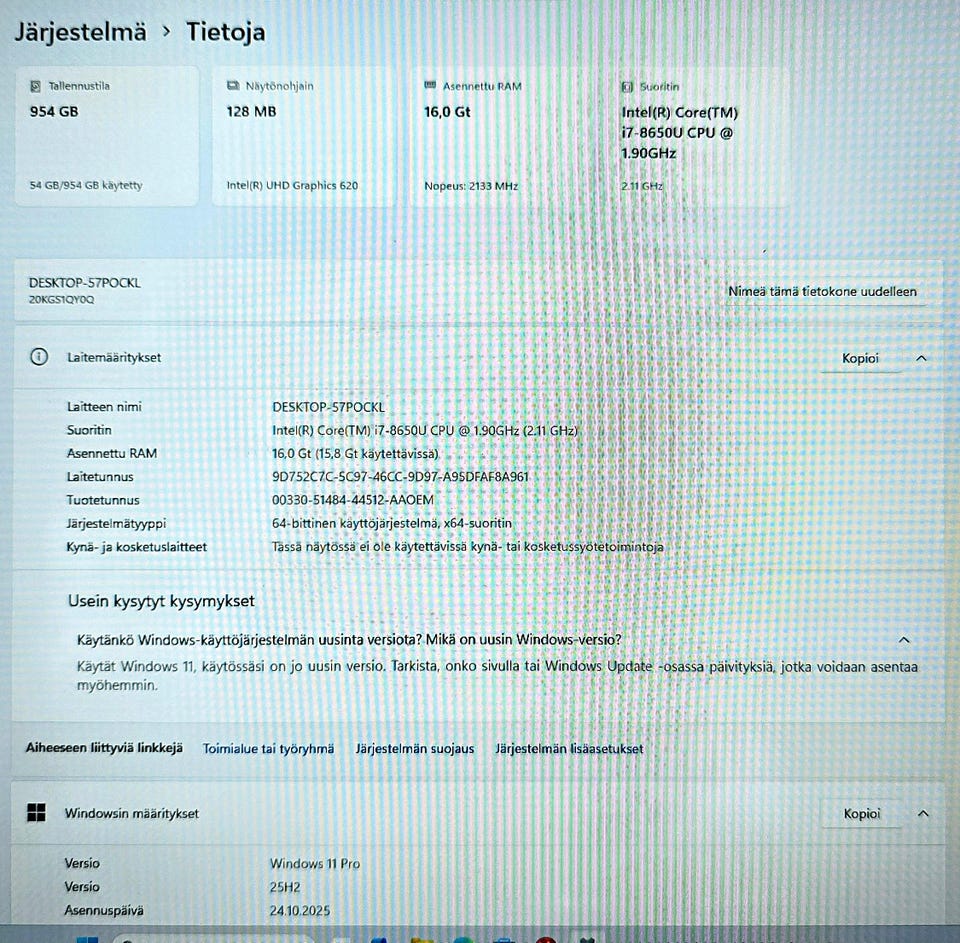This screenshot has width=960, height=943.
Task: Click the Suoritin processor chip icon
Action: point(627,87)
